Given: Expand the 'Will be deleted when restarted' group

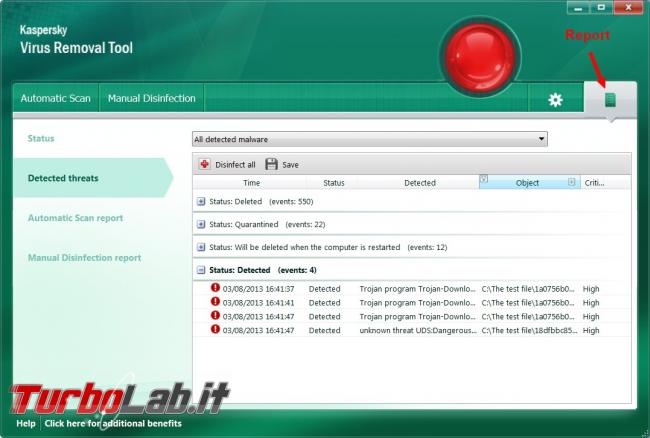Looking at the screenshot, I should pos(201,247).
